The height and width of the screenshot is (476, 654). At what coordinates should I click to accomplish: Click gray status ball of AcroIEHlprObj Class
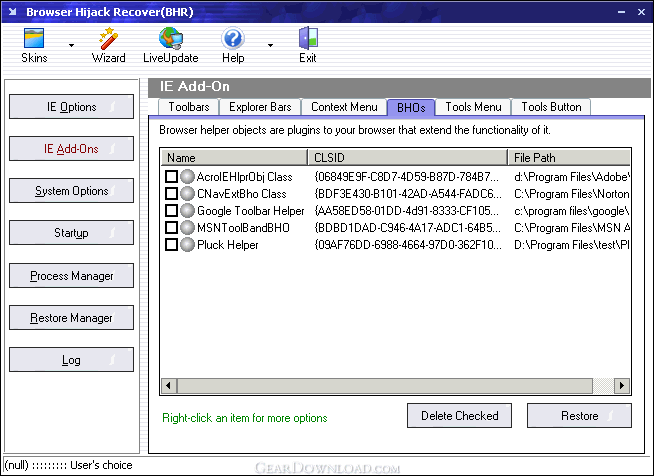coord(187,177)
